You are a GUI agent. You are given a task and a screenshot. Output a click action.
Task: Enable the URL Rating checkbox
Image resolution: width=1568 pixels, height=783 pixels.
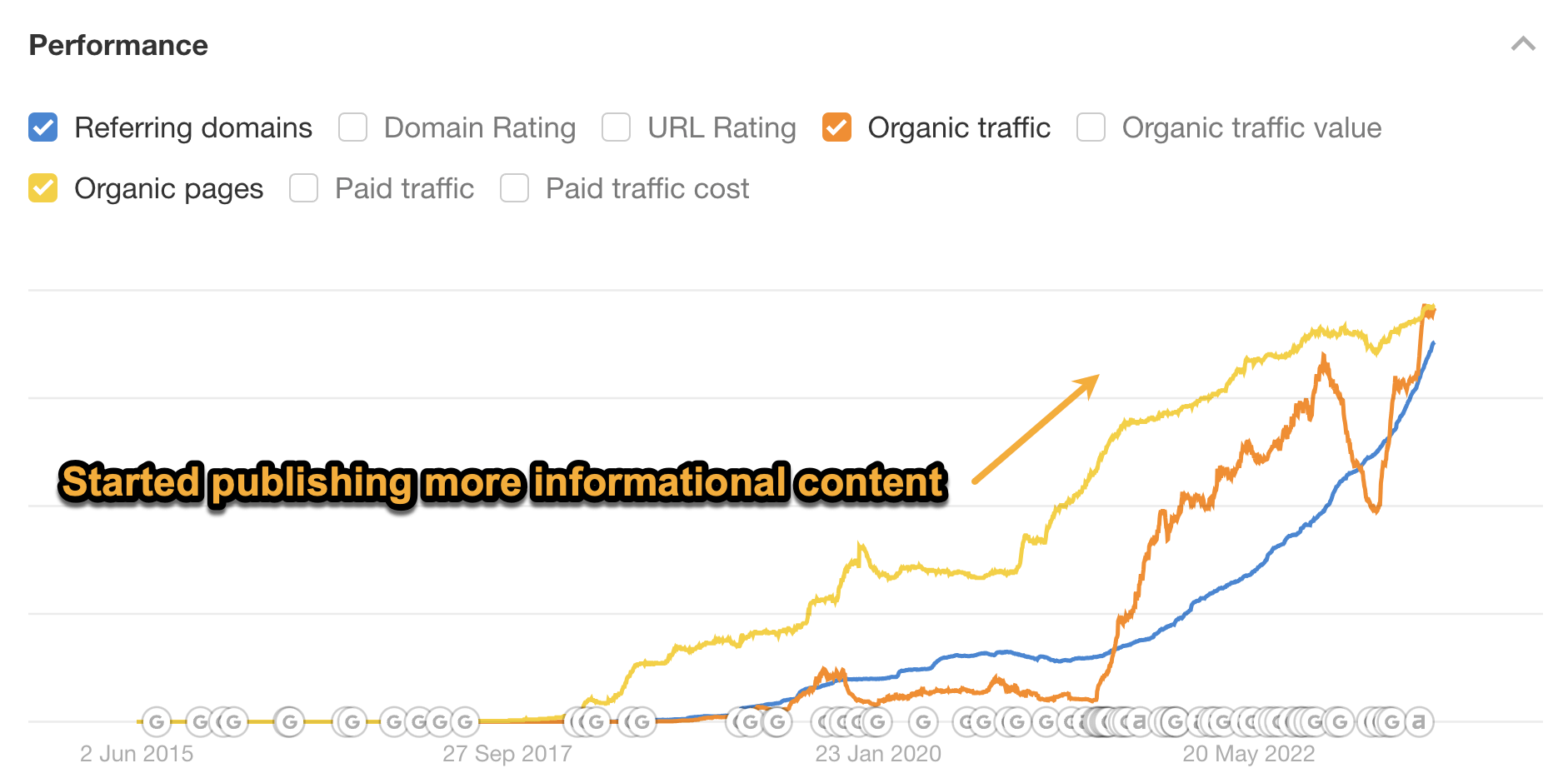tap(616, 127)
